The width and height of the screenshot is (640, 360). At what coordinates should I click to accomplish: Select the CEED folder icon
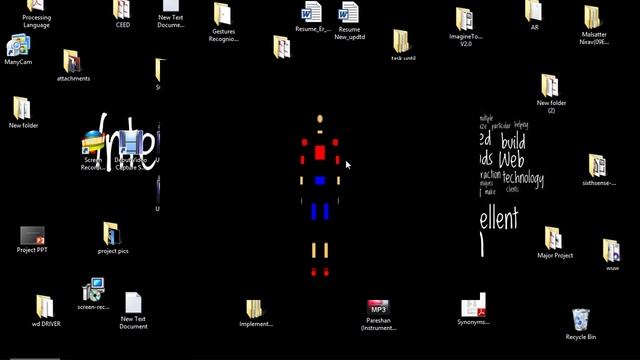click(x=122, y=9)
